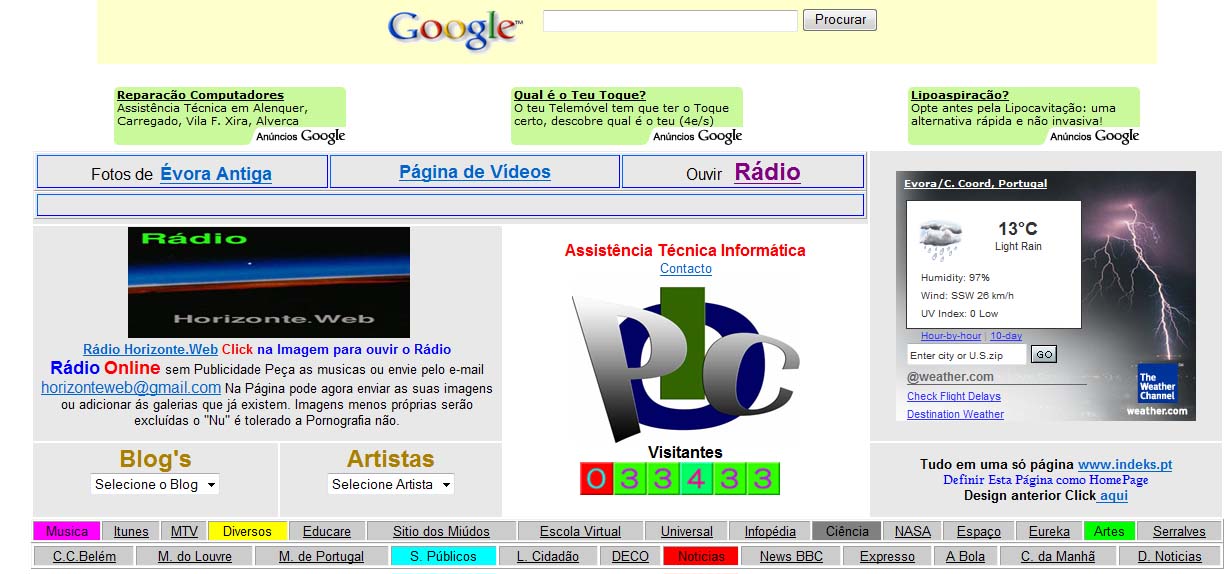Open the Évora Antiga photos link

(216, 174)
